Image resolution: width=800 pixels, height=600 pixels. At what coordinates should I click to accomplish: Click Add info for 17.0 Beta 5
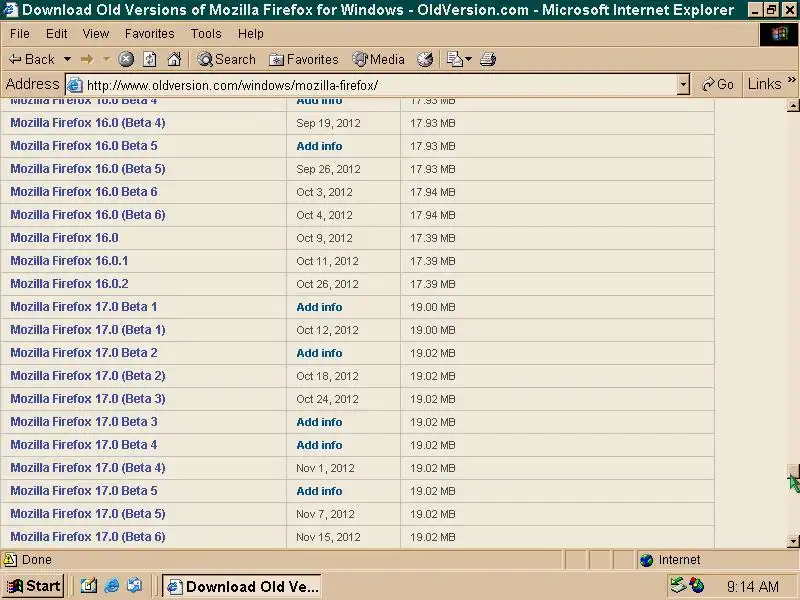(x=319, y=491)
